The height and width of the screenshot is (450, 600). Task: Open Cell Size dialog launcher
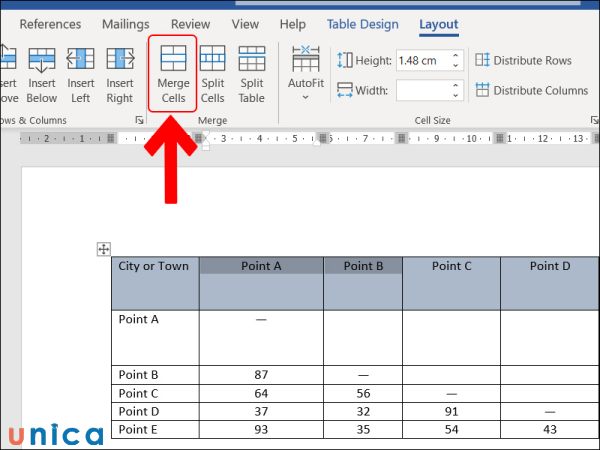point(590,120)
